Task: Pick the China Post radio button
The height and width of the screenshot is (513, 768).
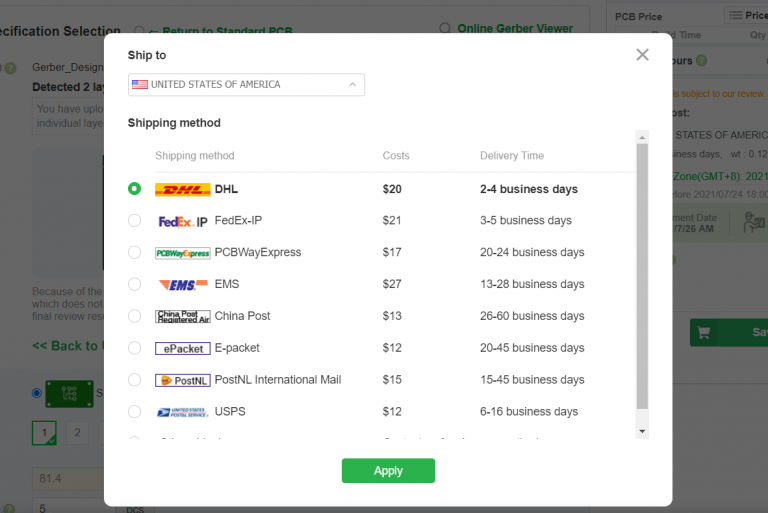Action: (x=134, y=316)
